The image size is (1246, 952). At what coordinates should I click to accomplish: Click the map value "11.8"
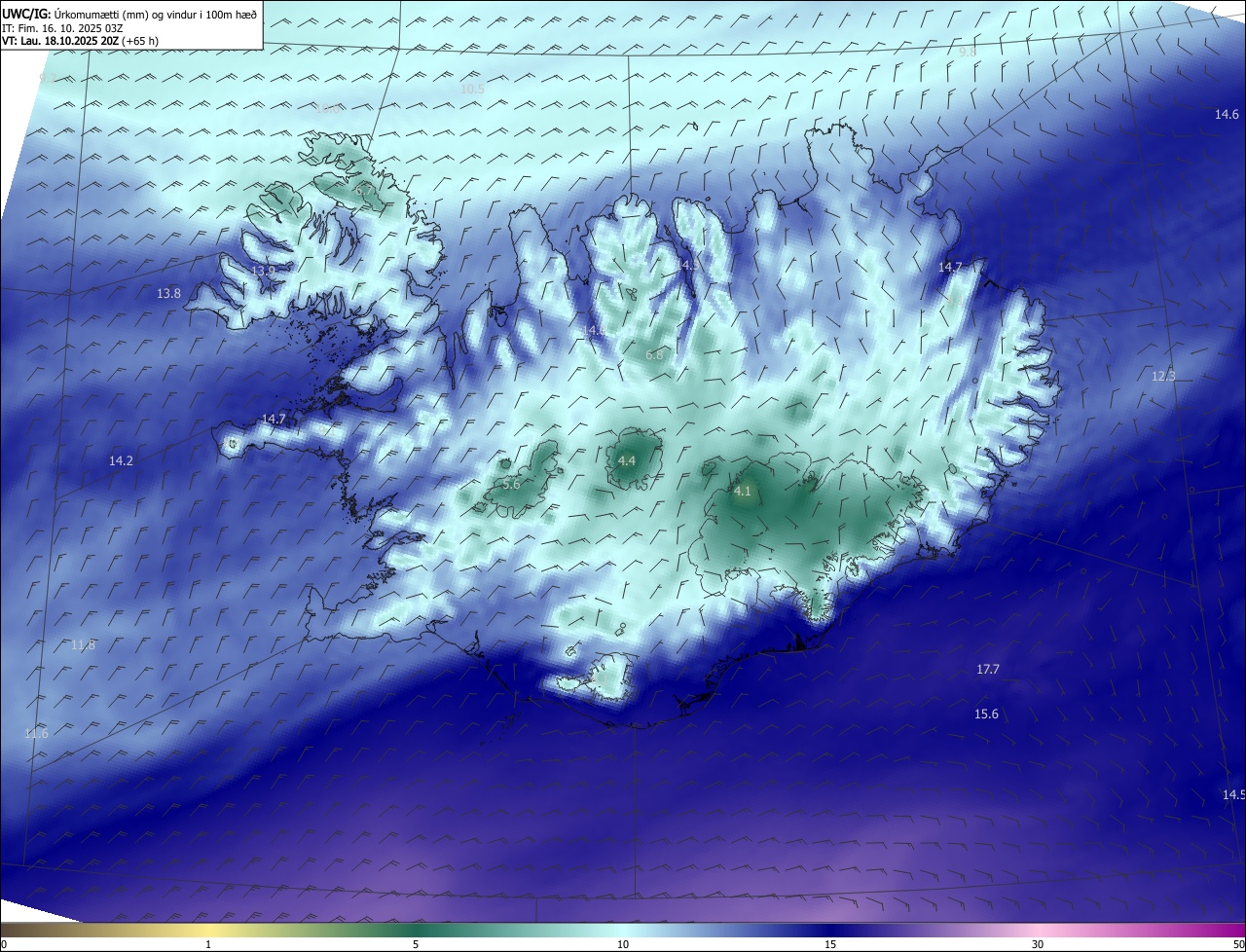[x=83, y=645]
